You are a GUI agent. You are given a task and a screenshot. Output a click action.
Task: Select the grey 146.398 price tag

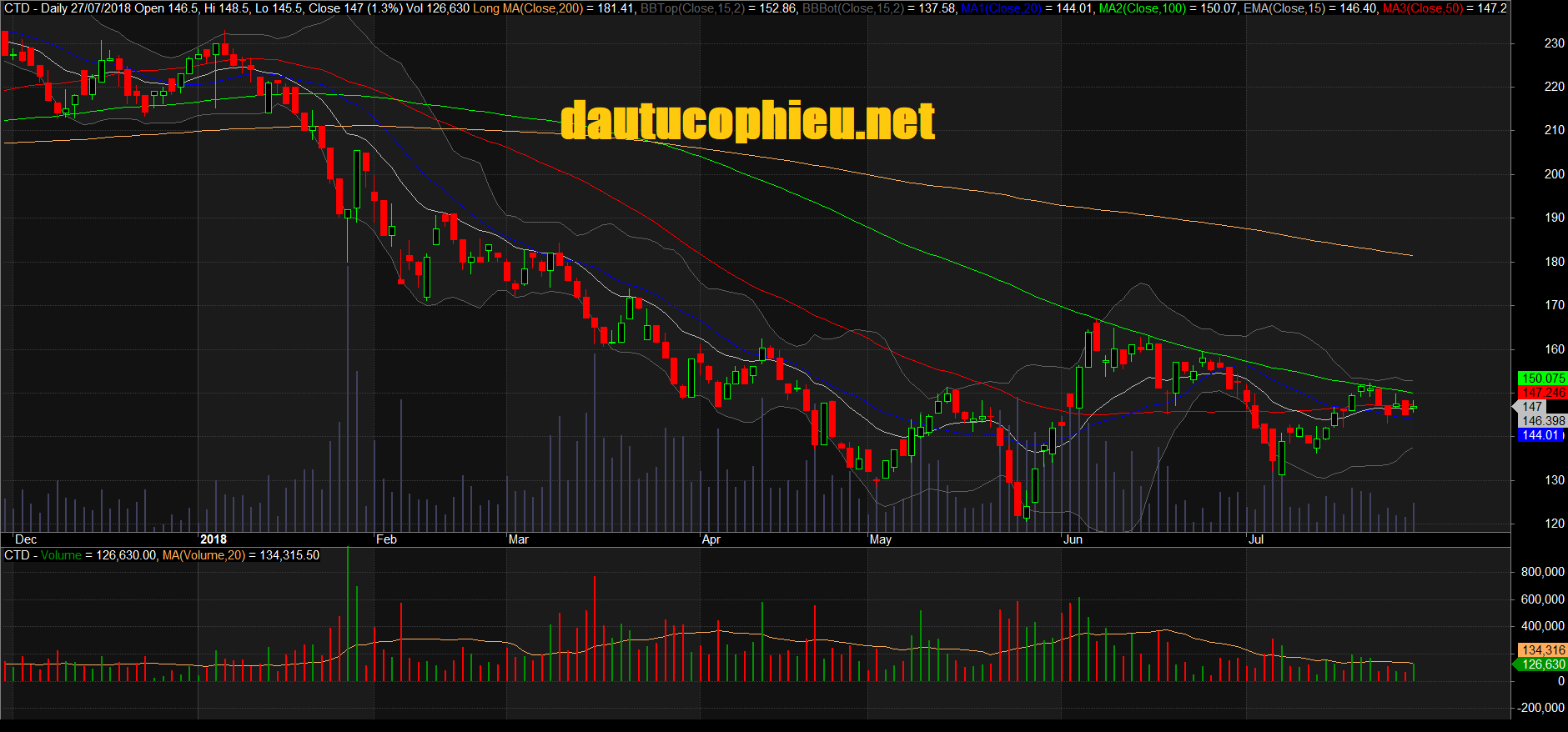click(1543, 421)
